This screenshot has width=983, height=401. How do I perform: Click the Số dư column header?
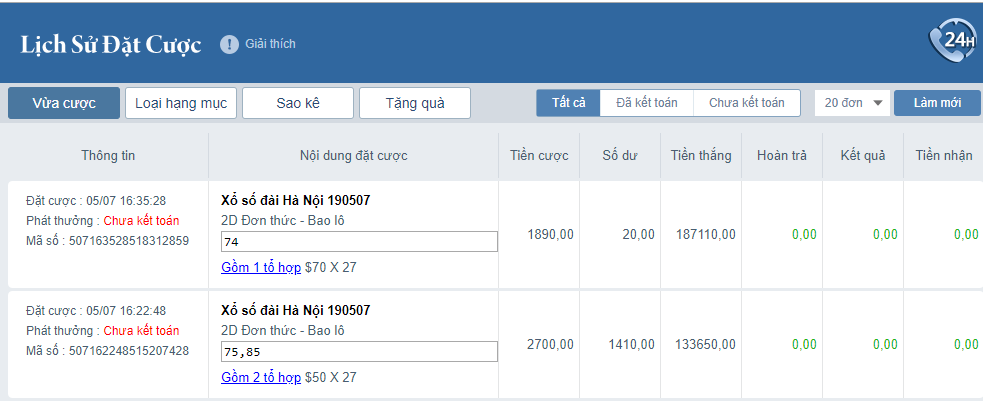pos(620,155)
